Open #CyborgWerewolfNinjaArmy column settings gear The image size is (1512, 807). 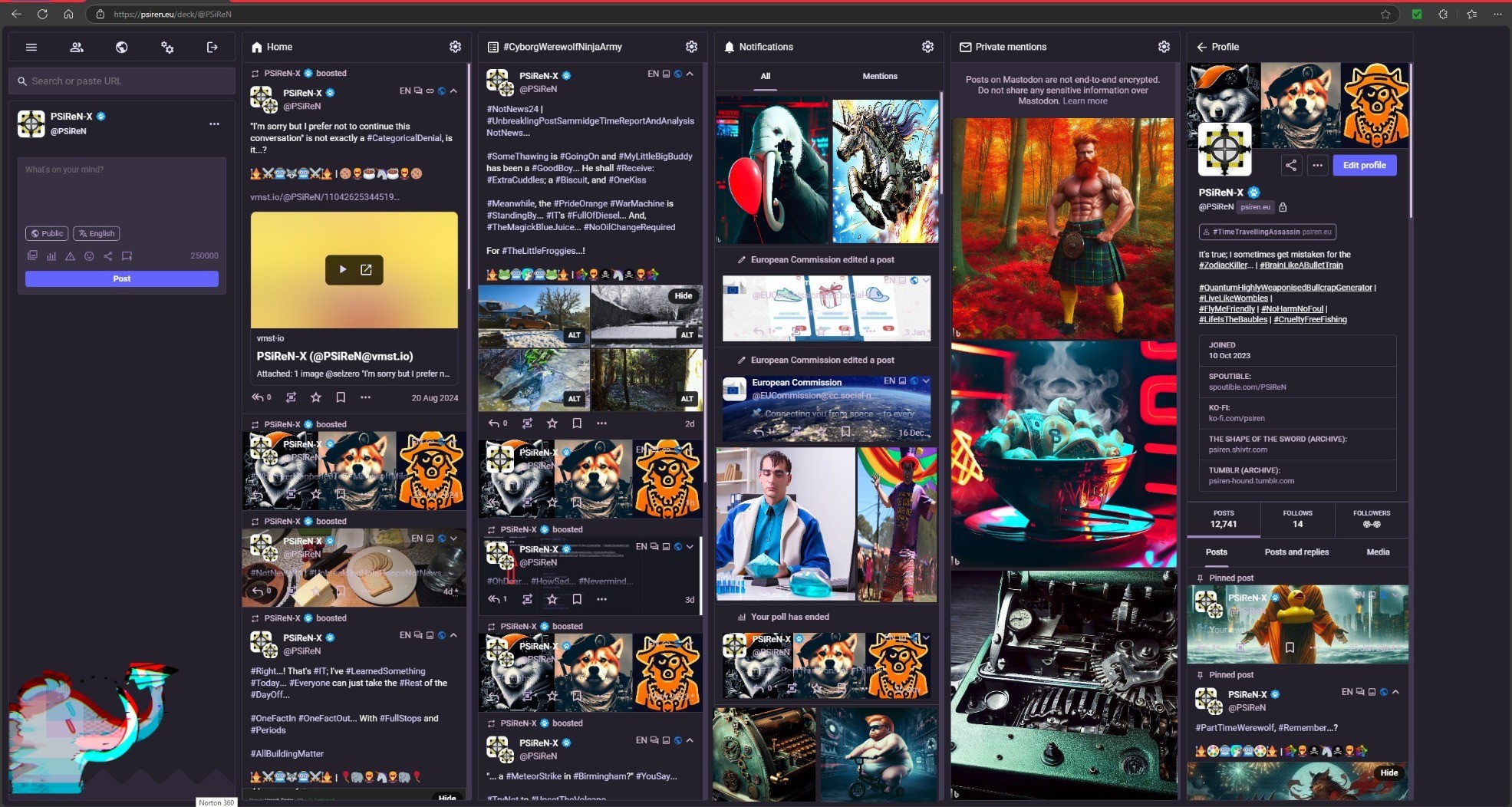pos(691,47)
